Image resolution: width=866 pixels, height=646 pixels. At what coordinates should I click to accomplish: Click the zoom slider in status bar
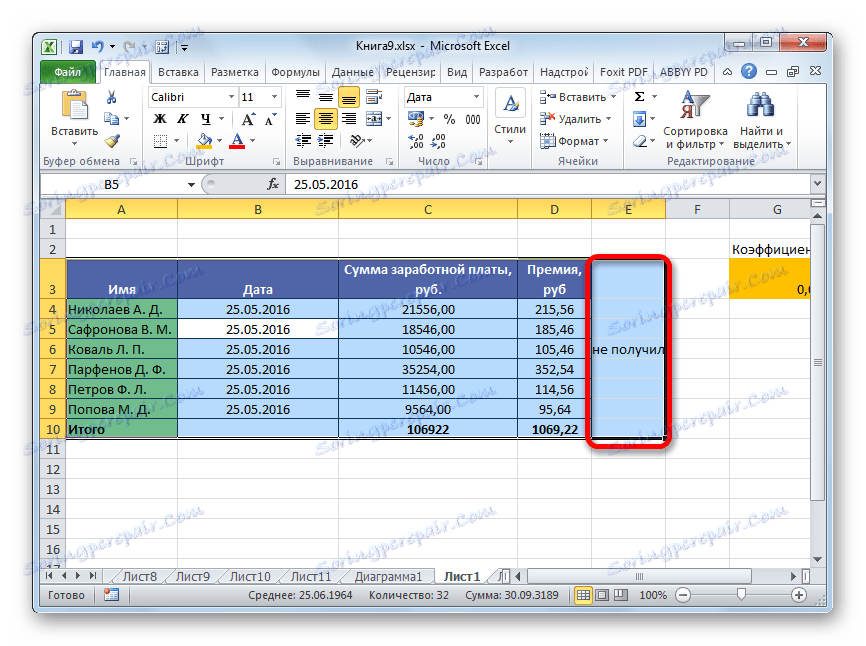741,594
